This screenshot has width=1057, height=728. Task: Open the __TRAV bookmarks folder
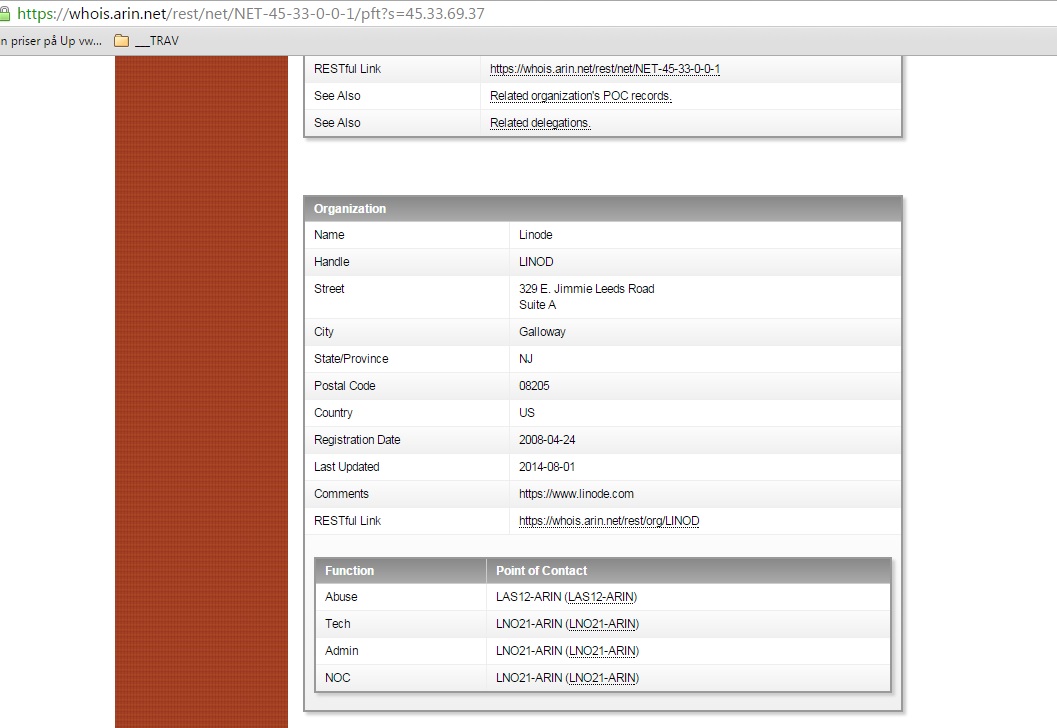(147, 40)
